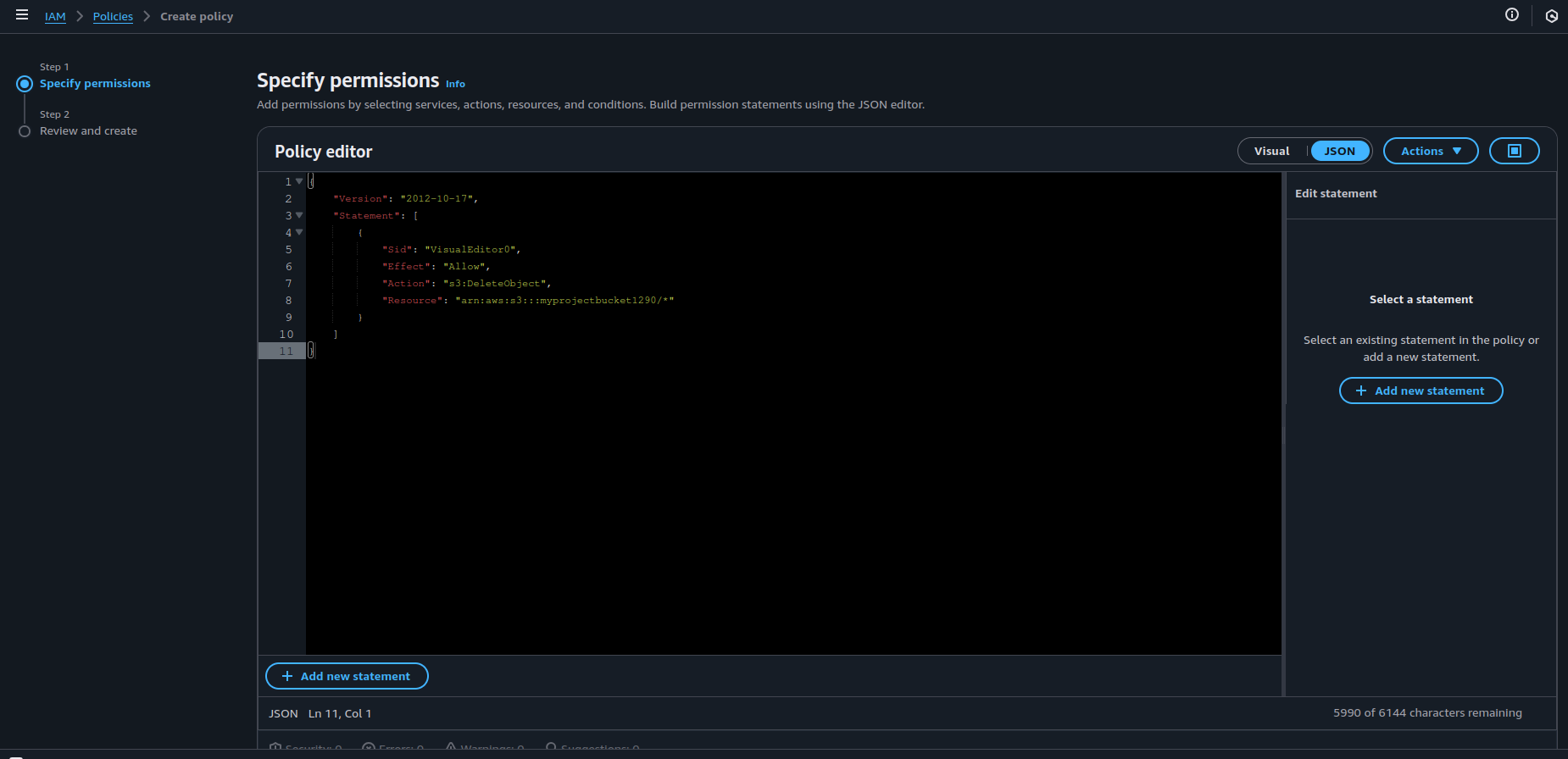Navigate to IAM breadcrumb link
The width and height of the screenshot is (1568, 759).
(x=55, y=17)
